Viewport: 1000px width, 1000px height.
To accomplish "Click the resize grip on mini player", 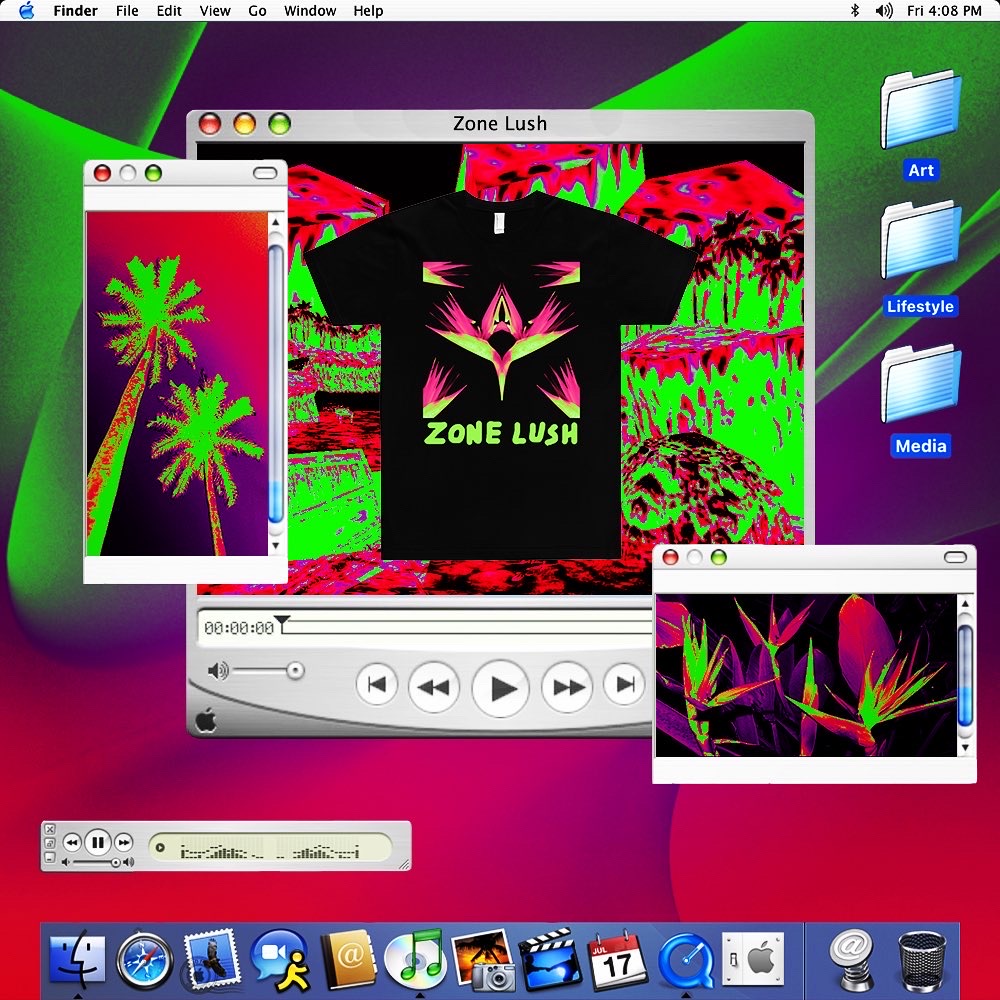I will tap(404, 865).
